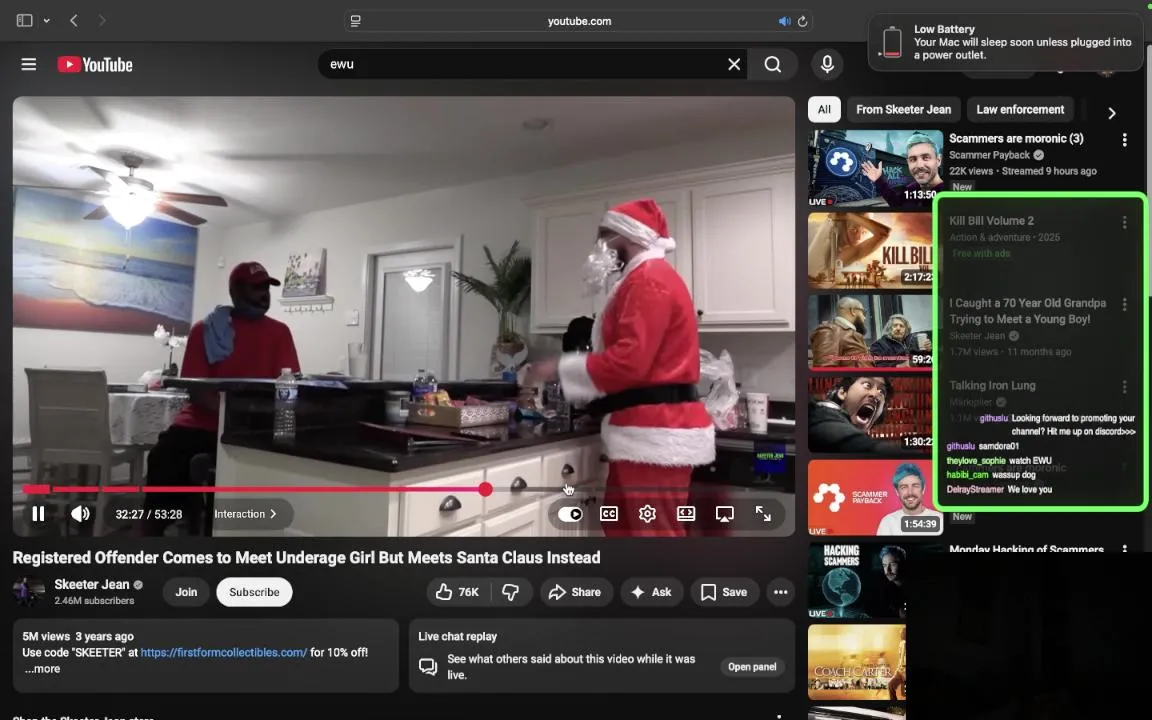Open the YouTube guide hamburger menu

pos(29,65)
